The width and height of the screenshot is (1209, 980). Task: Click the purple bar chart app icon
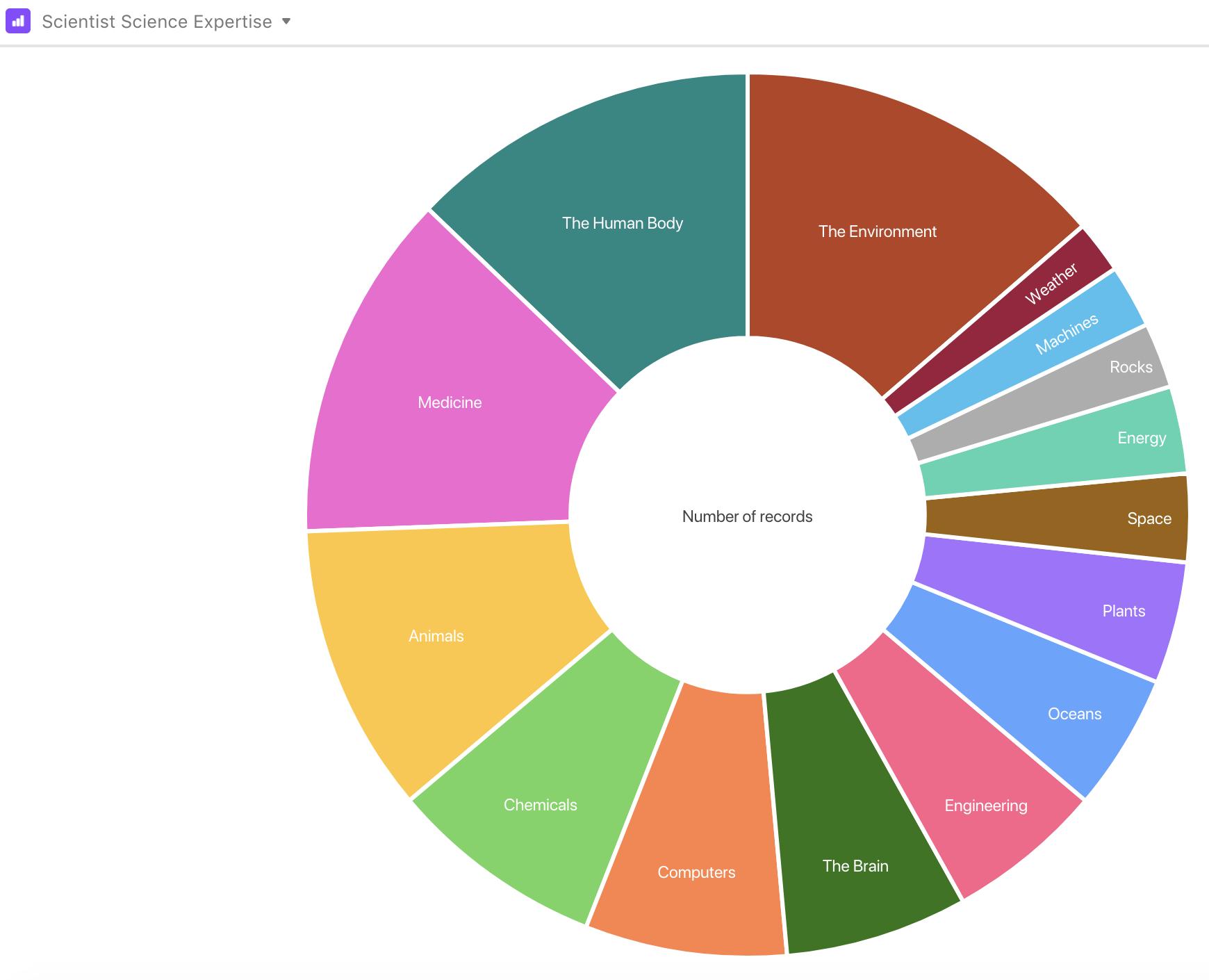tap(17, 21)
